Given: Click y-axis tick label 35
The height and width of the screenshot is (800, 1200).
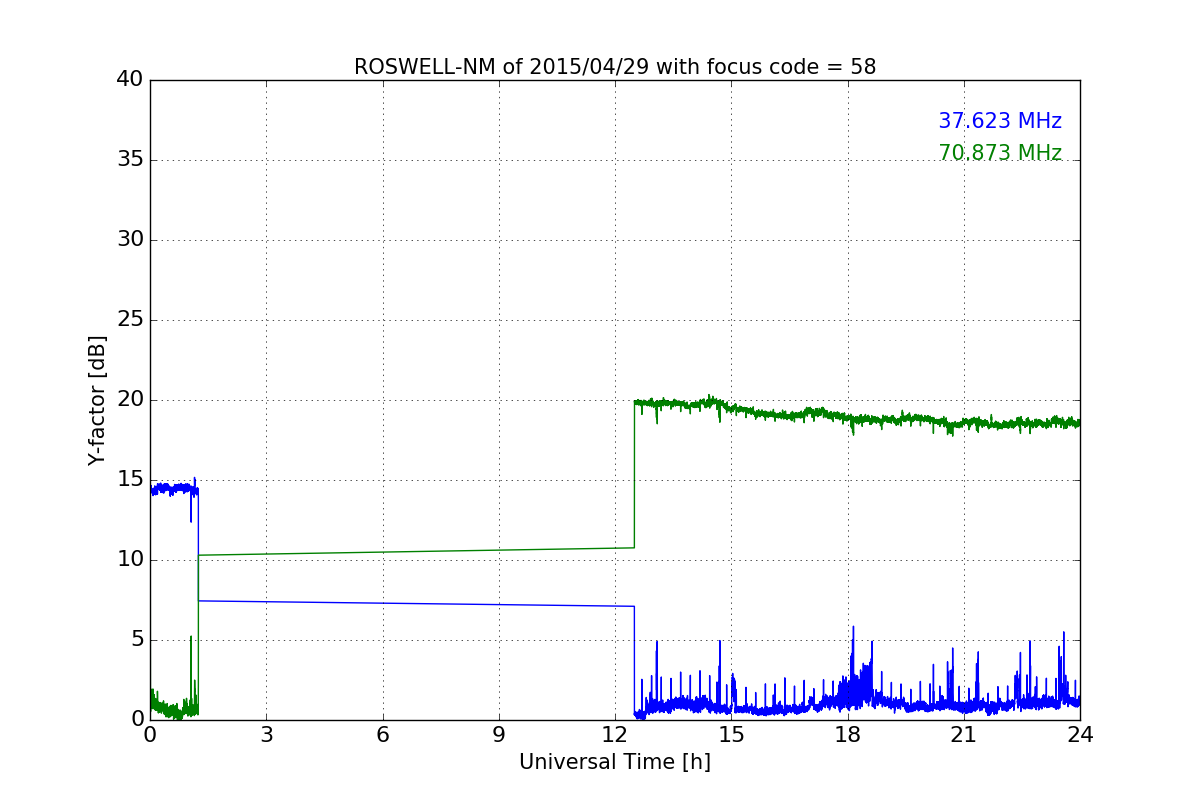Looking at the screenshot, I should point(130,160).
